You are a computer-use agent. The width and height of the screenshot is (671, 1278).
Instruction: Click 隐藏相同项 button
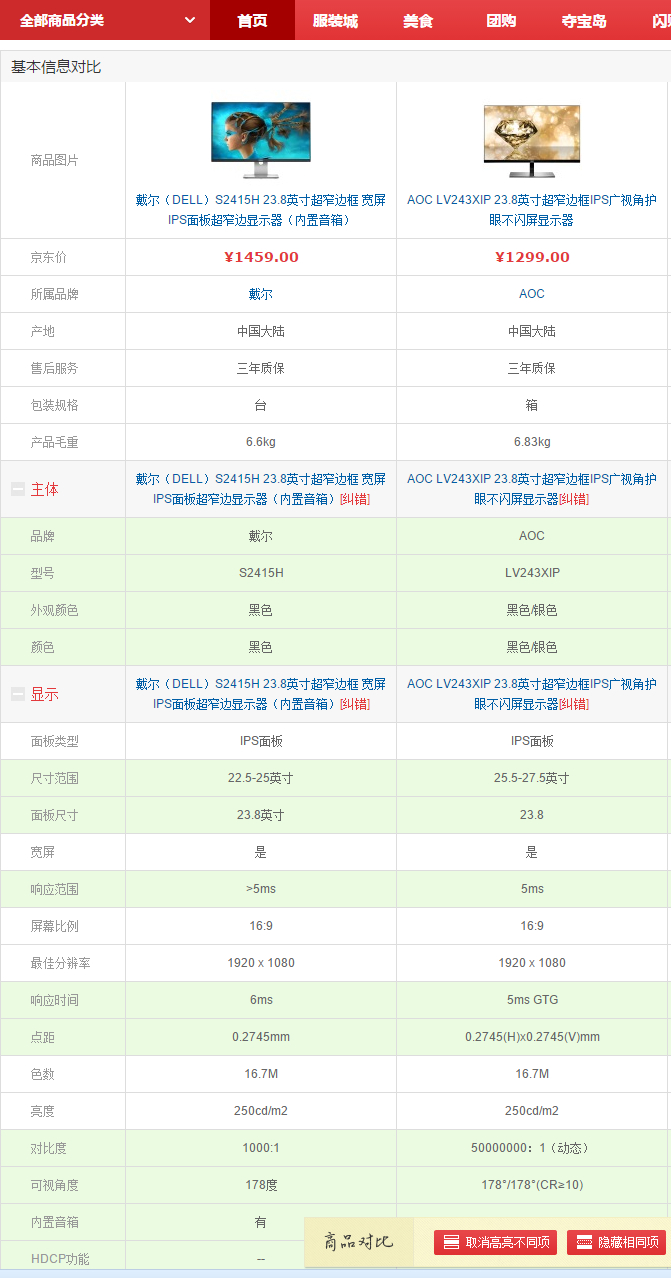click(616, 1242)
